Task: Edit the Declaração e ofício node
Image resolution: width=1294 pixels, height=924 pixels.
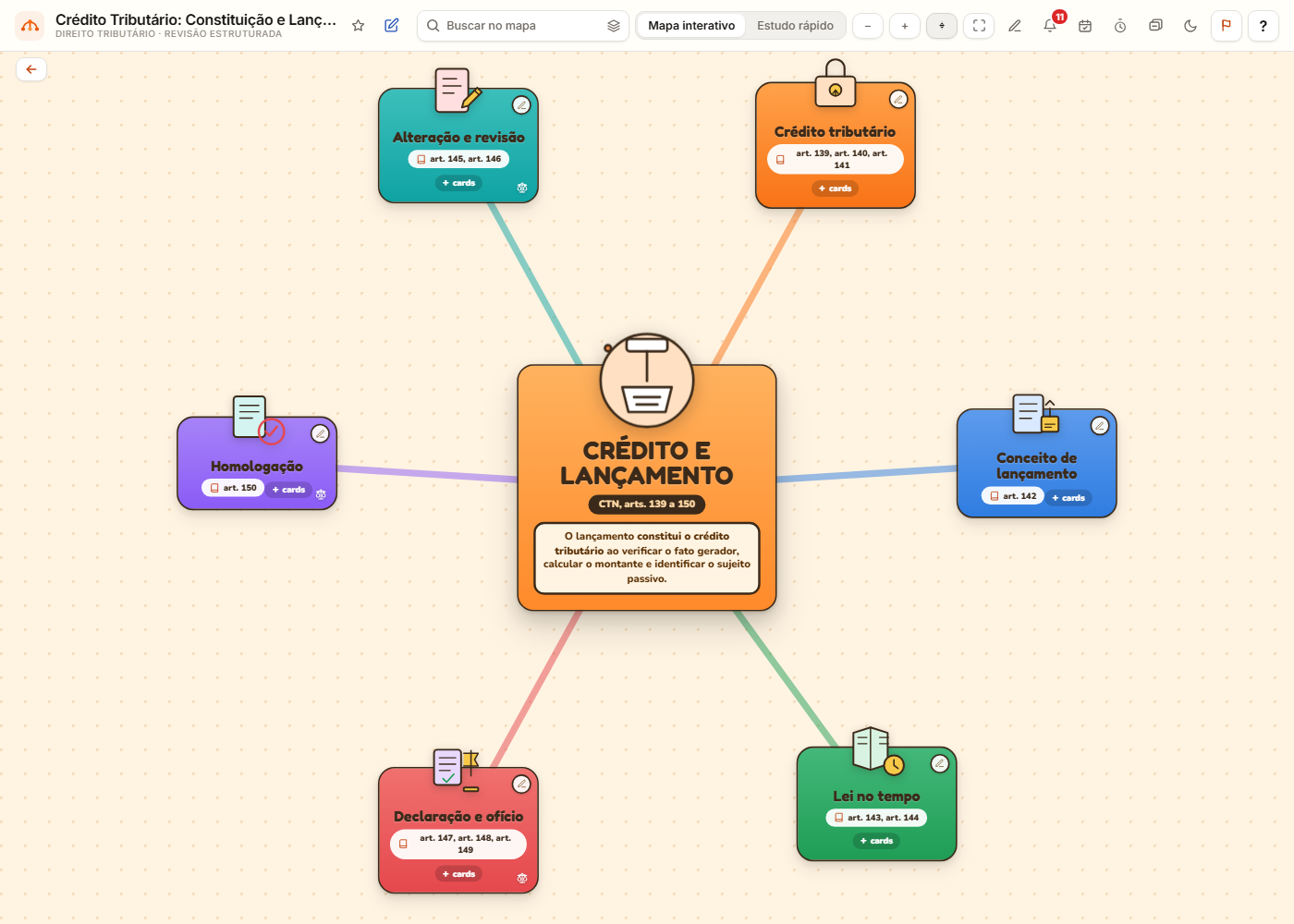Action: [522, 784]
